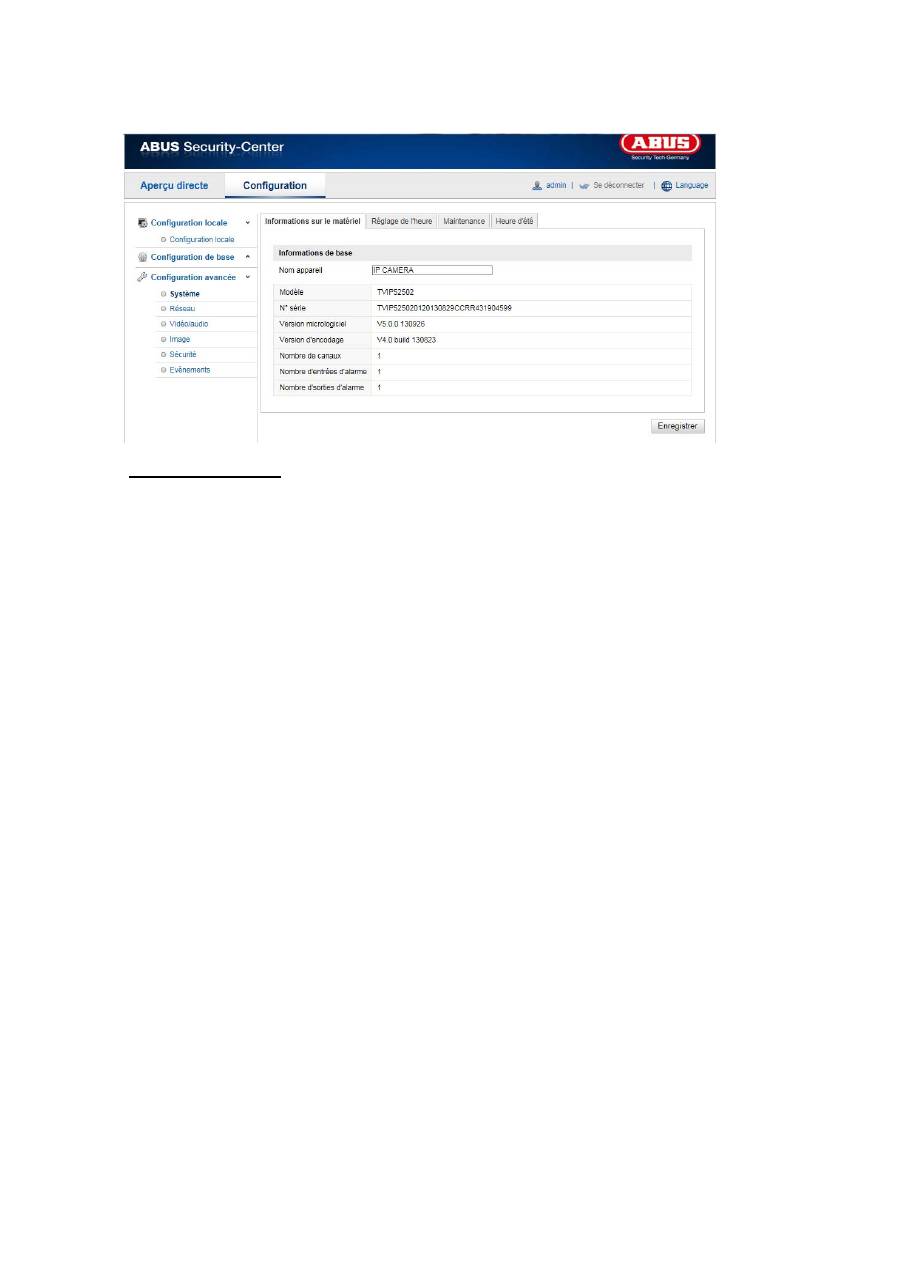Expand the Configuration de base chevron
Viewport: 900px width, 1273px height.
247,257
